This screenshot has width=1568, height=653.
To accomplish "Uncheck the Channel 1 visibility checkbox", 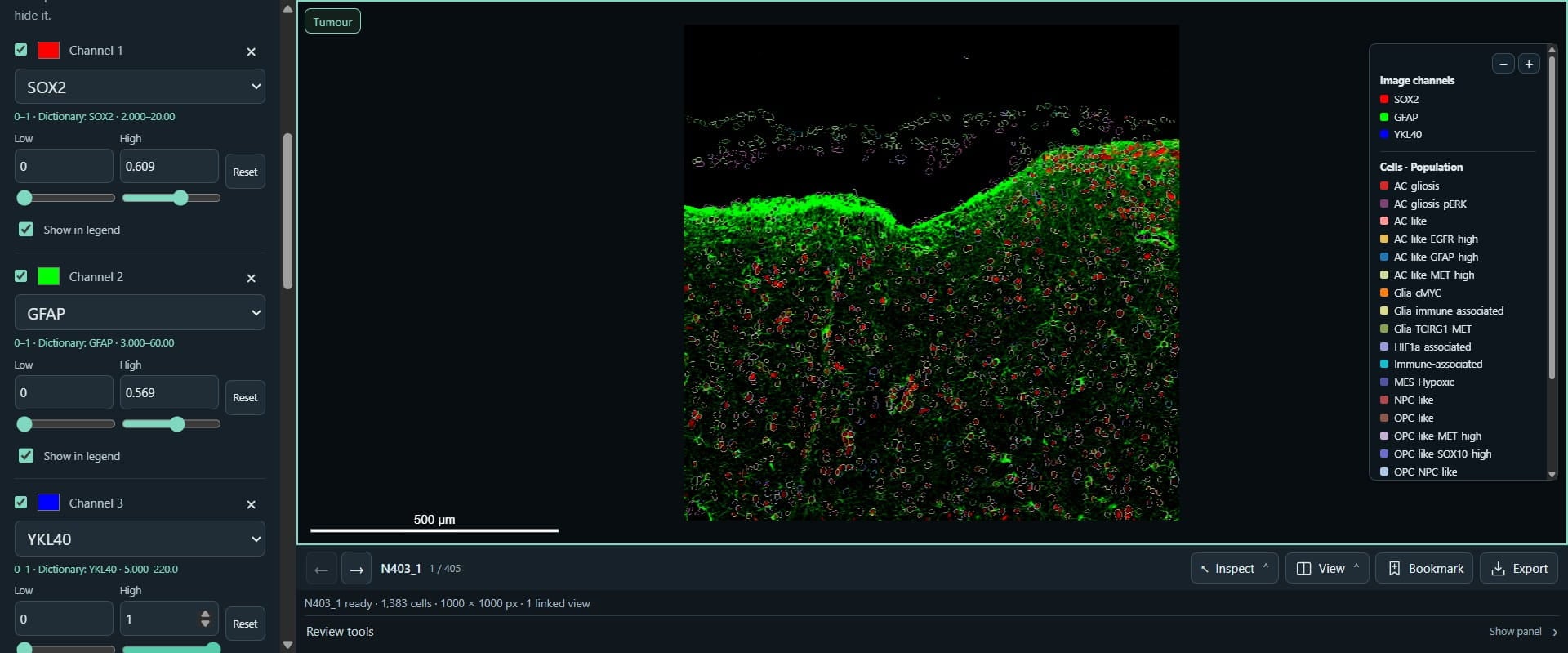I will tap(21, 50).
